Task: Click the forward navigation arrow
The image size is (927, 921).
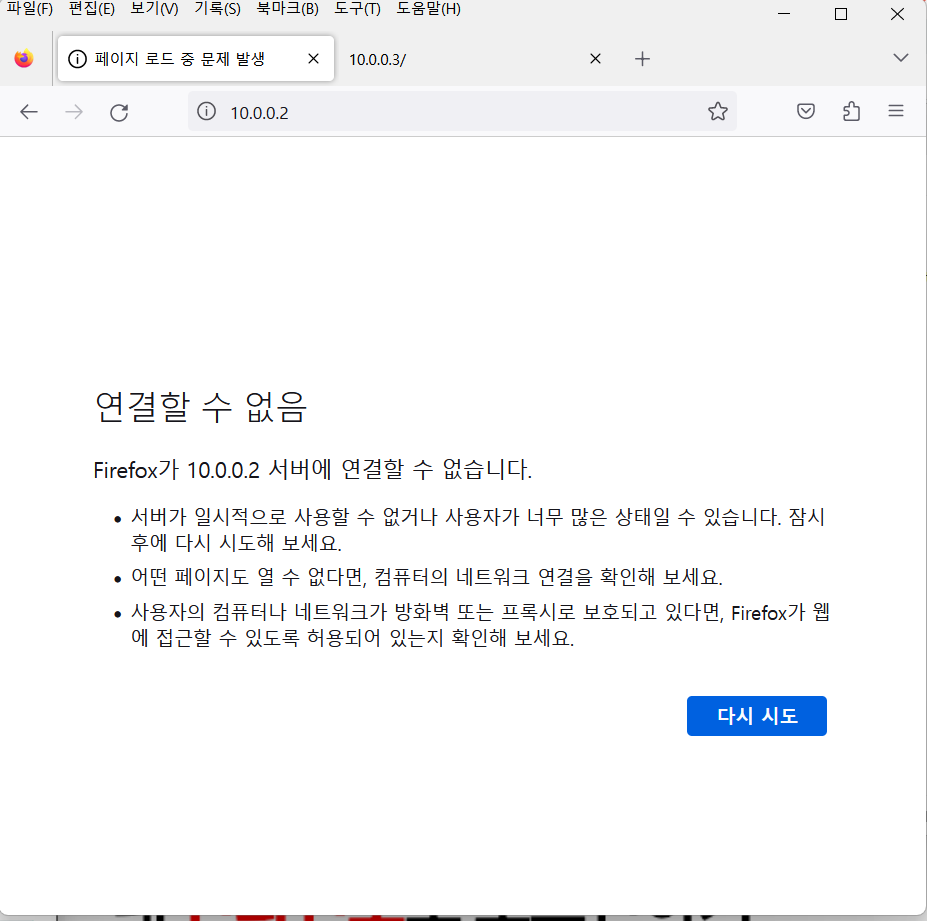Action: (x=74, y=112)
